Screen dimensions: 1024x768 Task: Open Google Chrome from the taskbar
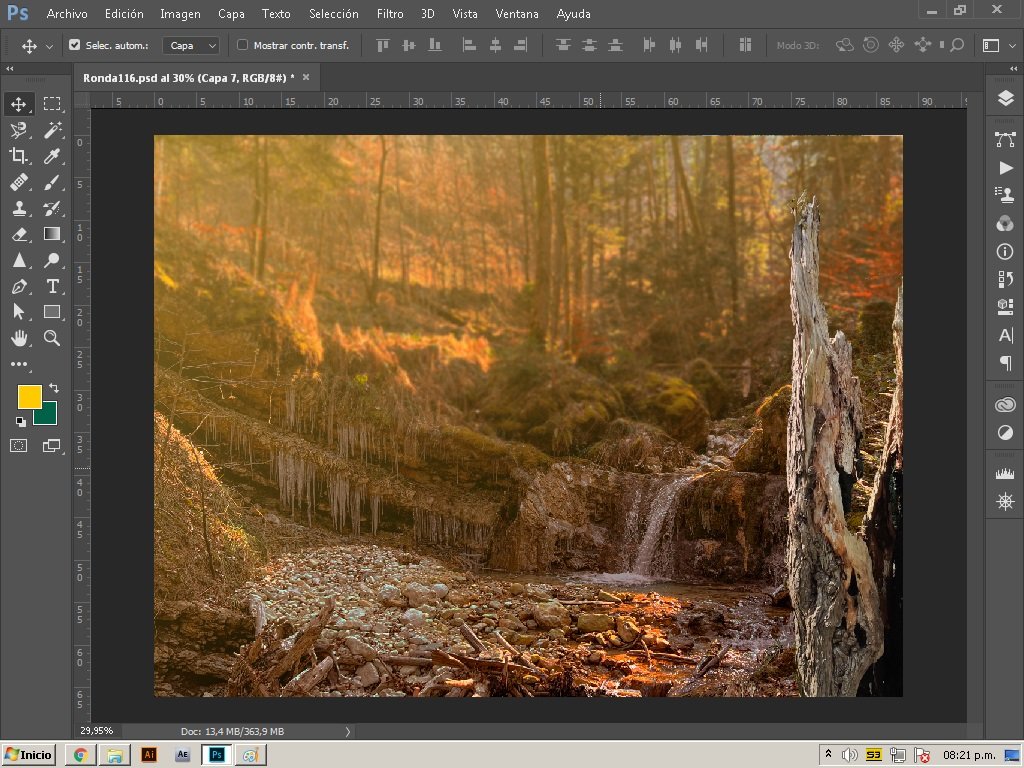[x=81, y=755]
